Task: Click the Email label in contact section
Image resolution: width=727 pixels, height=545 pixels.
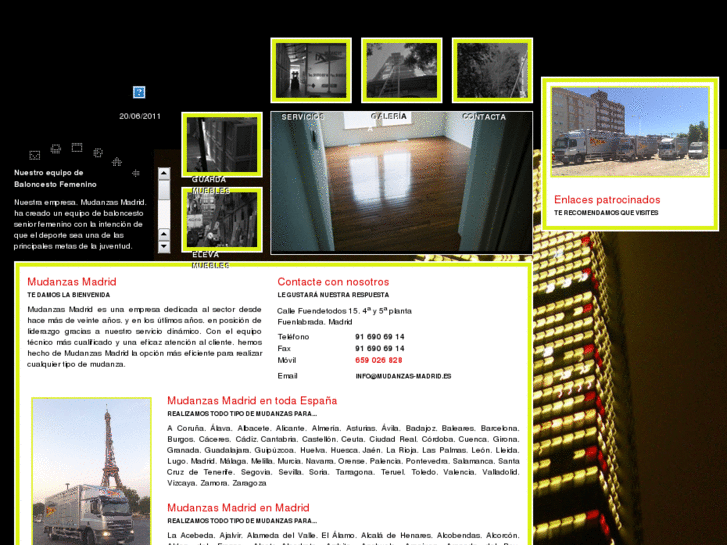Action: click(287, 376)
